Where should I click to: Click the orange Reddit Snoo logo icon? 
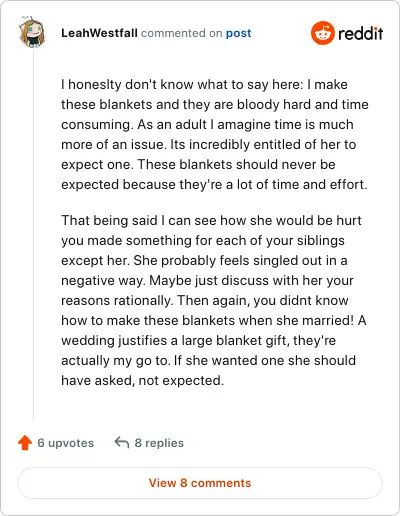pos(322,33)
